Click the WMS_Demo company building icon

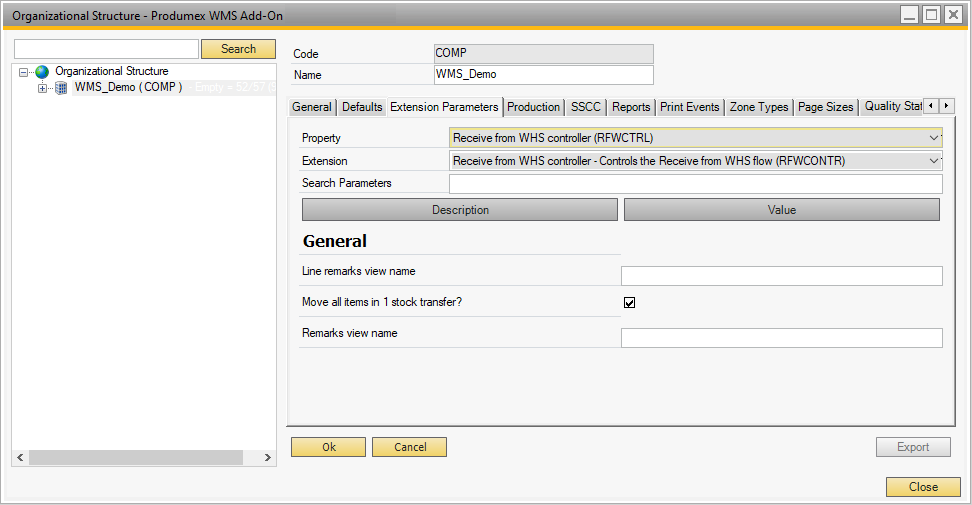[x=61, y=88]
